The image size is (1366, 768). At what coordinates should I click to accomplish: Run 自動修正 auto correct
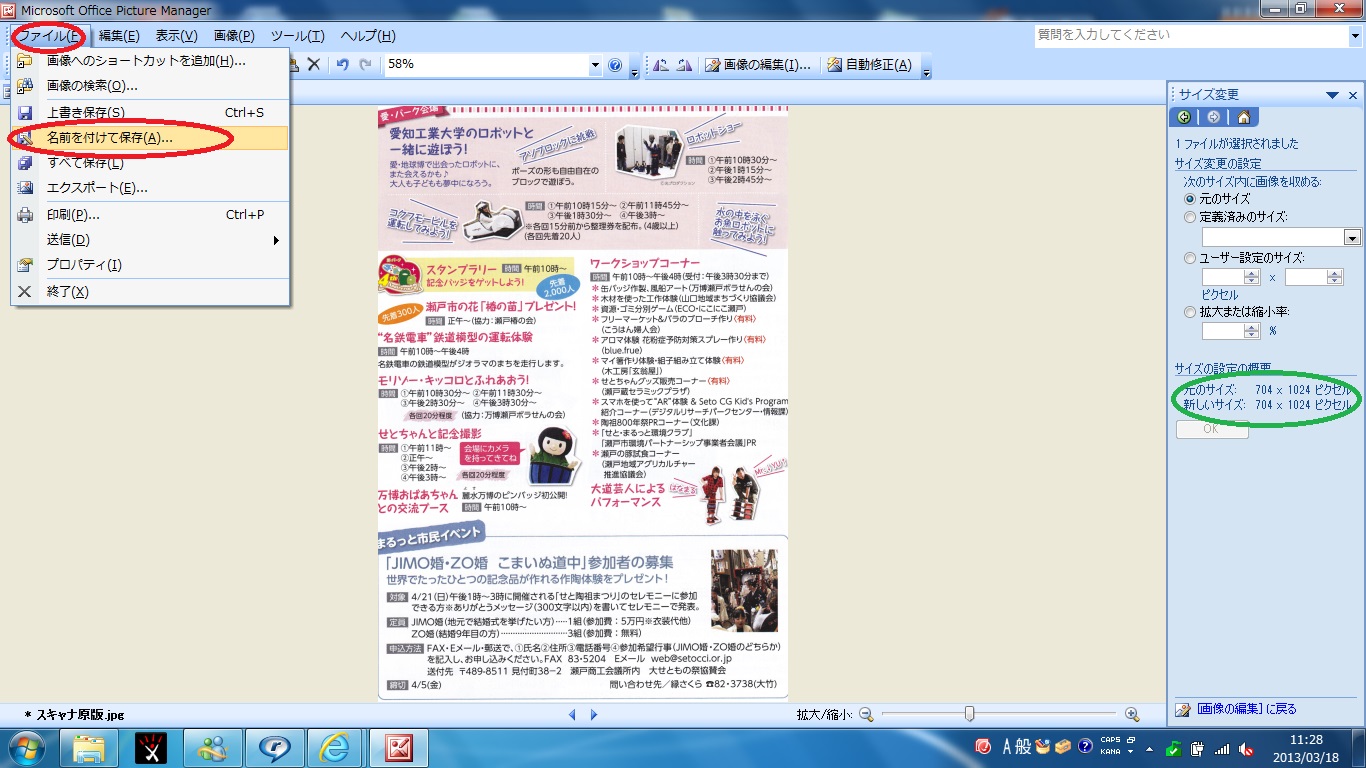coord(870,65)
